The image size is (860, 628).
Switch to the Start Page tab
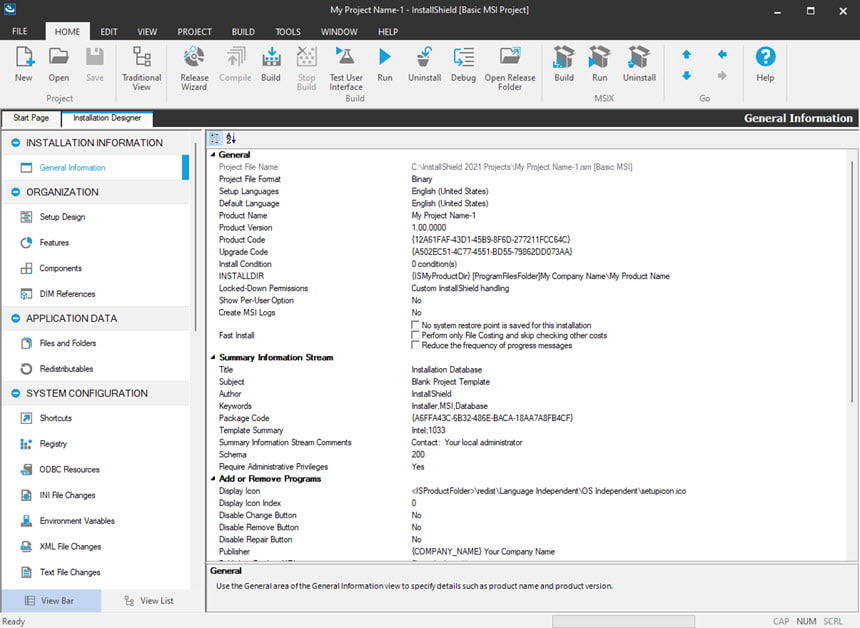[31, 118]
